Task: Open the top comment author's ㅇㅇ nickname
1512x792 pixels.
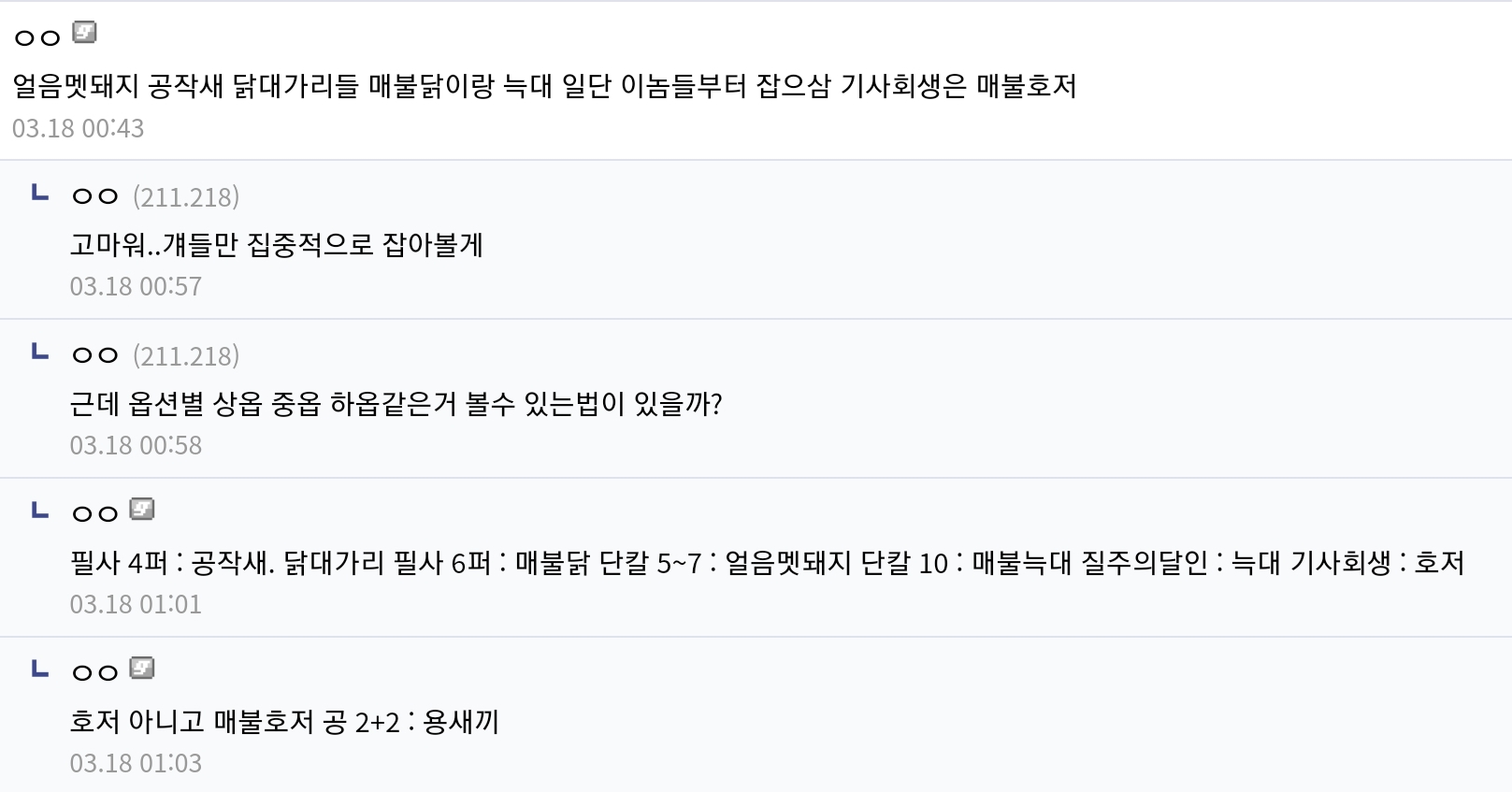Action: [37, 37]
